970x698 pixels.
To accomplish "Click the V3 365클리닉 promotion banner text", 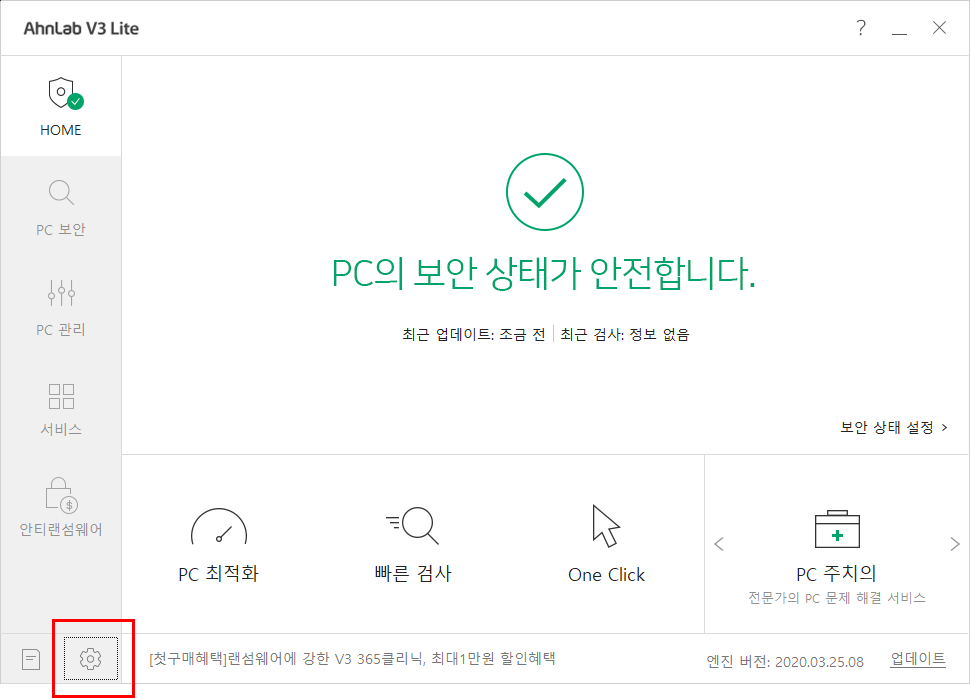I will pos(352,658).
